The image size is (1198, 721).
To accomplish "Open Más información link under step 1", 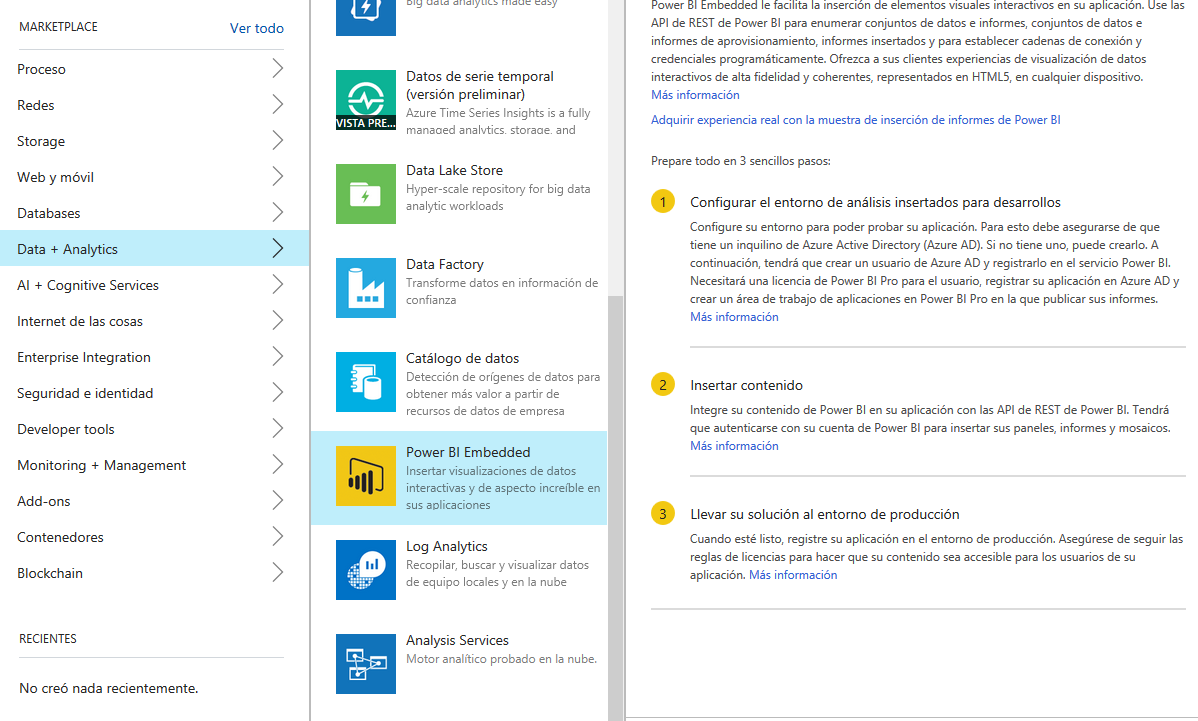I will pos(734,317).
